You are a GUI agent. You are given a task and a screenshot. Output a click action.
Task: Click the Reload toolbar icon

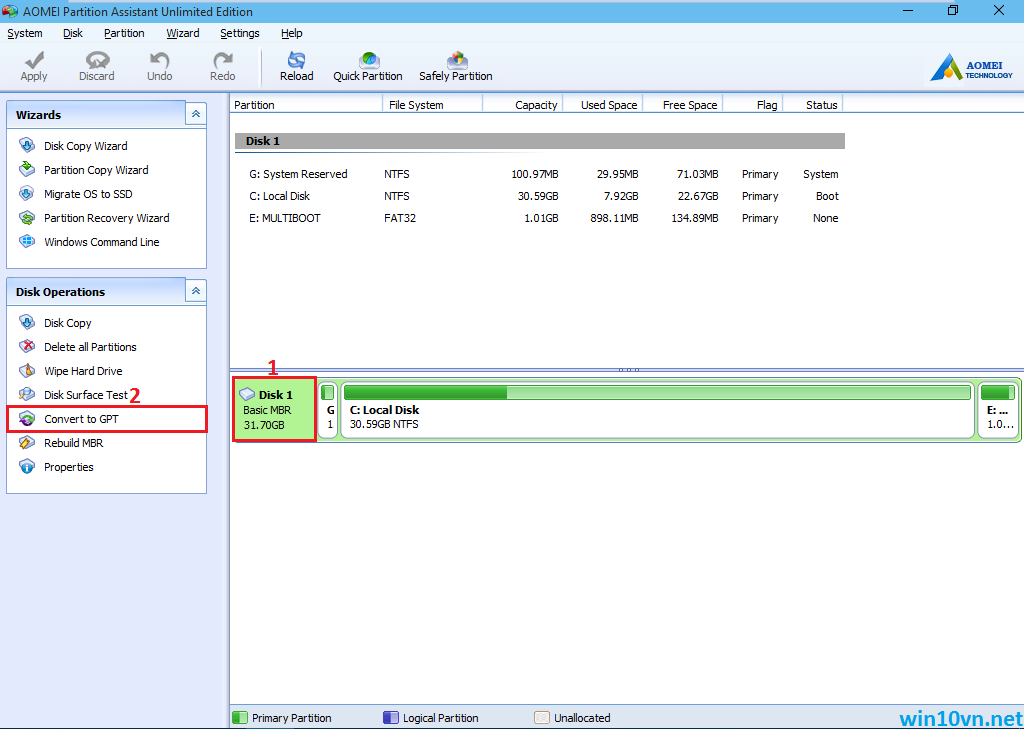pyautogui.click(x=296, y=61)
